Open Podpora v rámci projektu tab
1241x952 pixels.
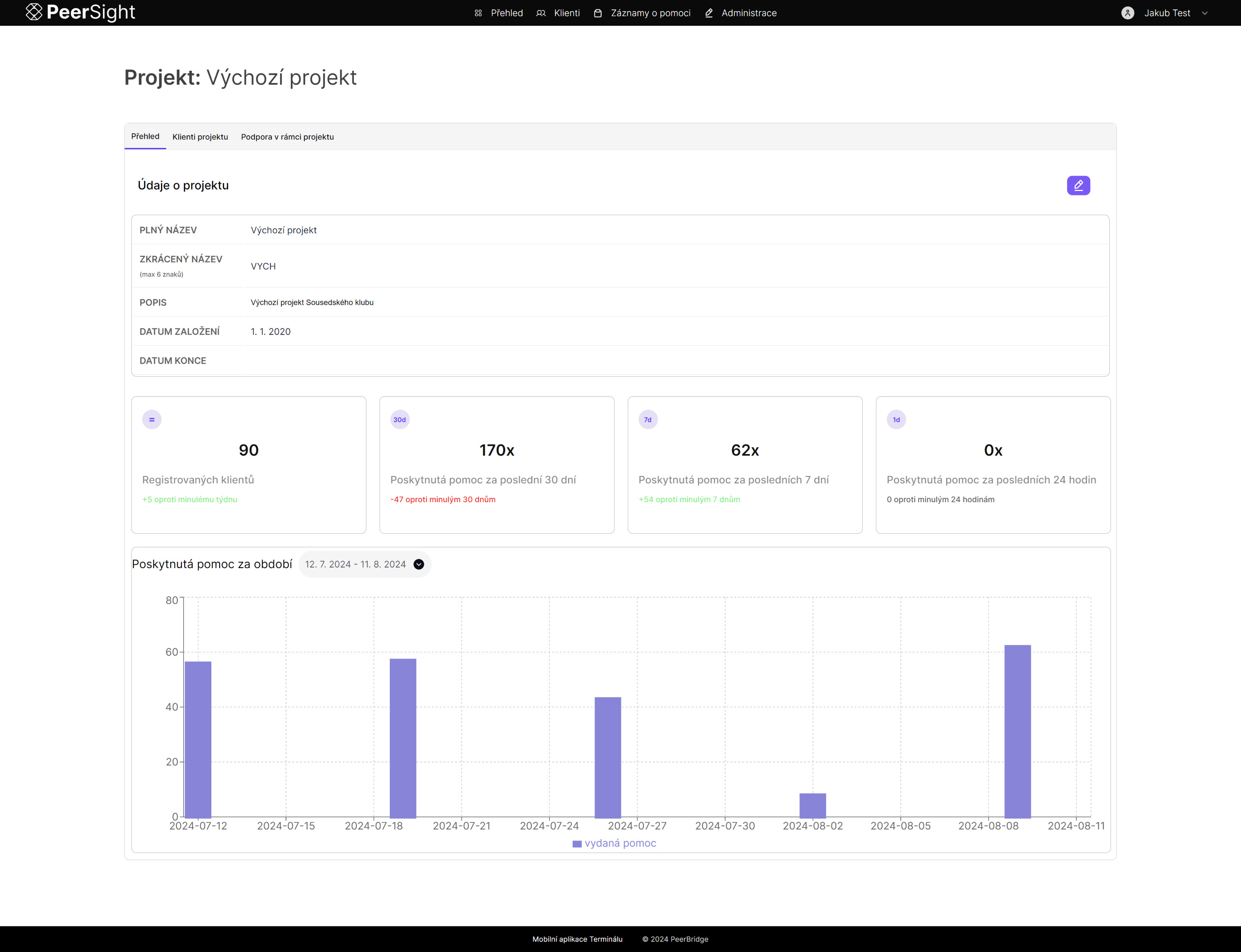coord(287,137)
